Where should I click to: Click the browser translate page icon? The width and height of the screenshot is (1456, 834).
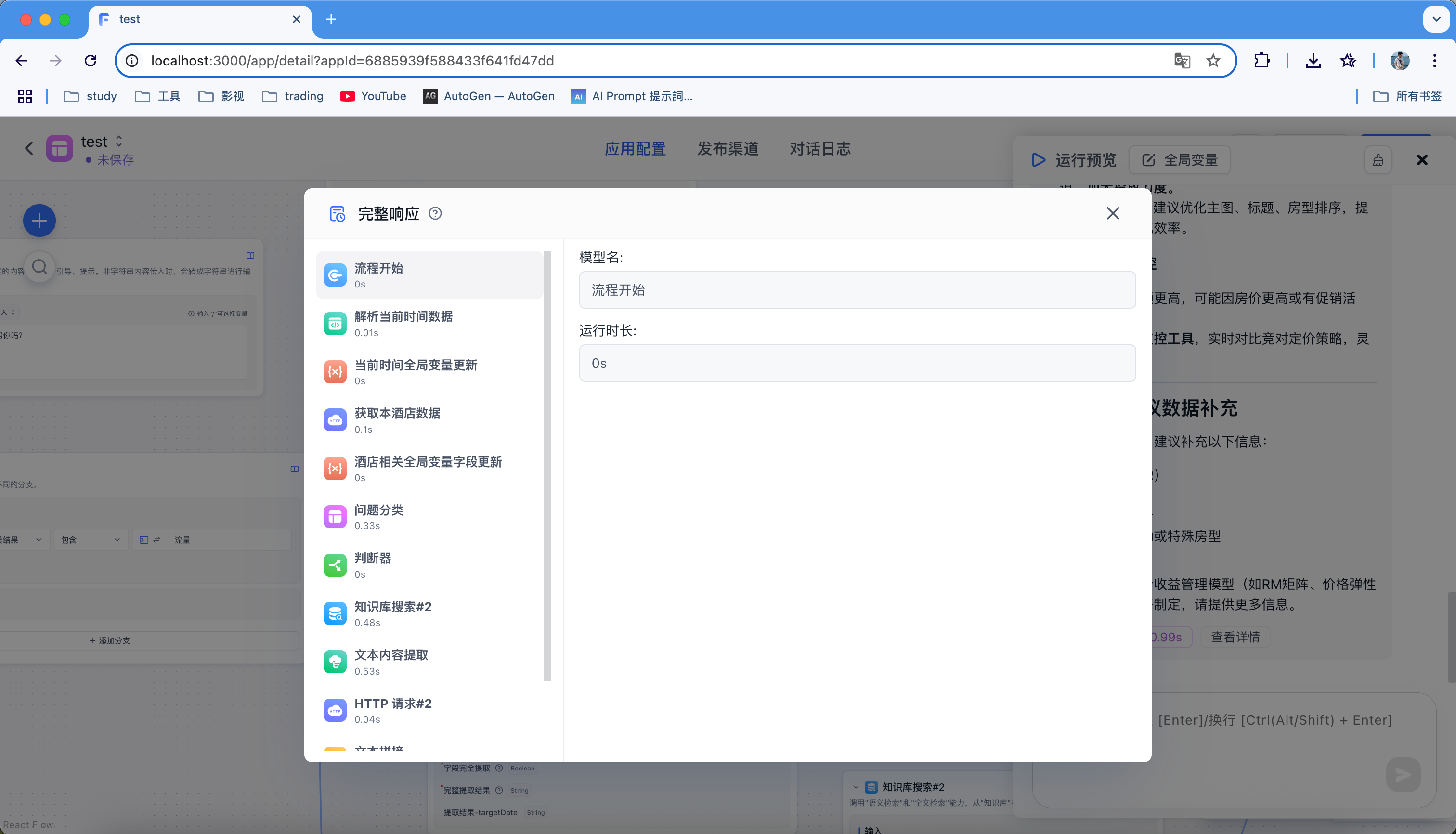1182,61
